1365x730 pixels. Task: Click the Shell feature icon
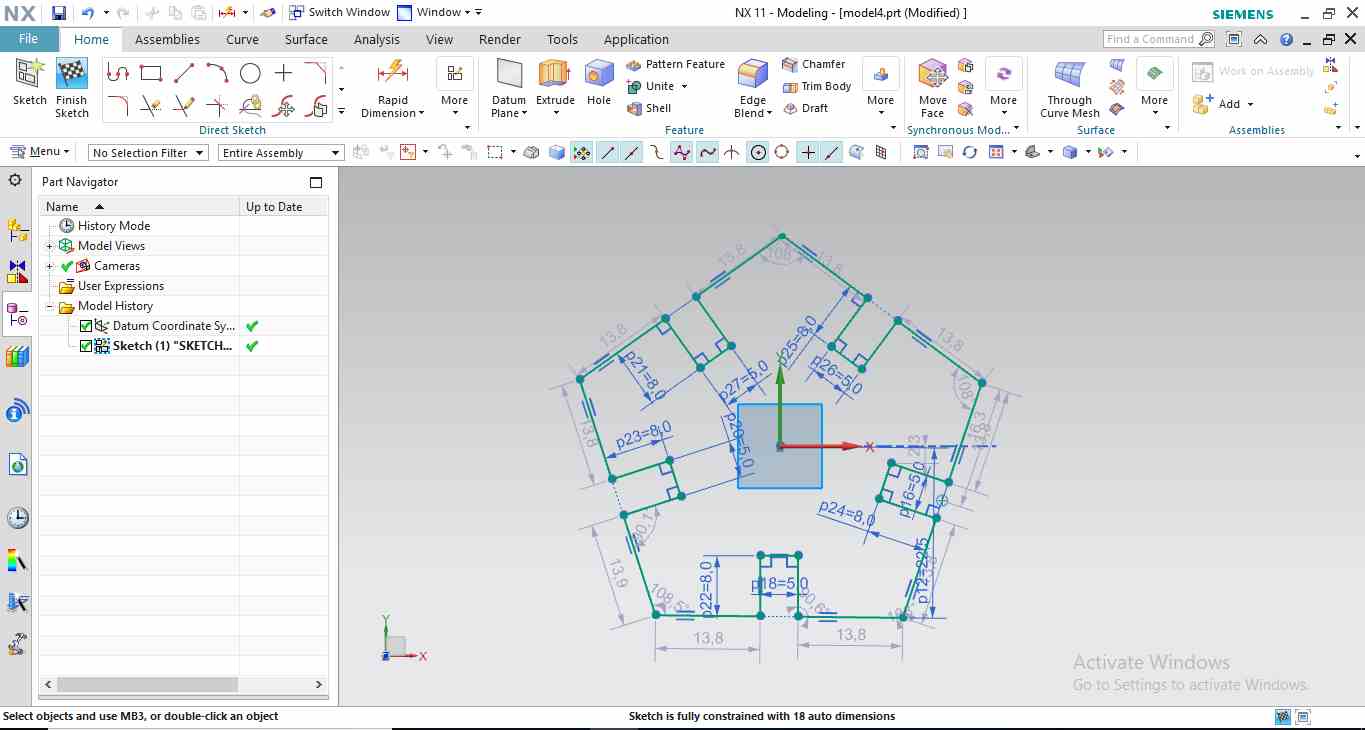click(x=633, y=108)
